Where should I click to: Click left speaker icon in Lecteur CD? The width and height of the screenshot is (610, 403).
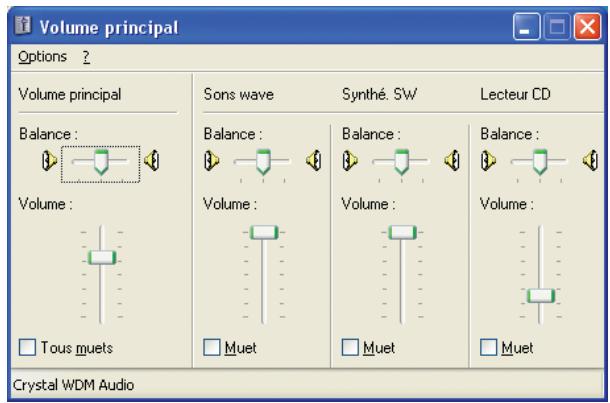point(489,159)
